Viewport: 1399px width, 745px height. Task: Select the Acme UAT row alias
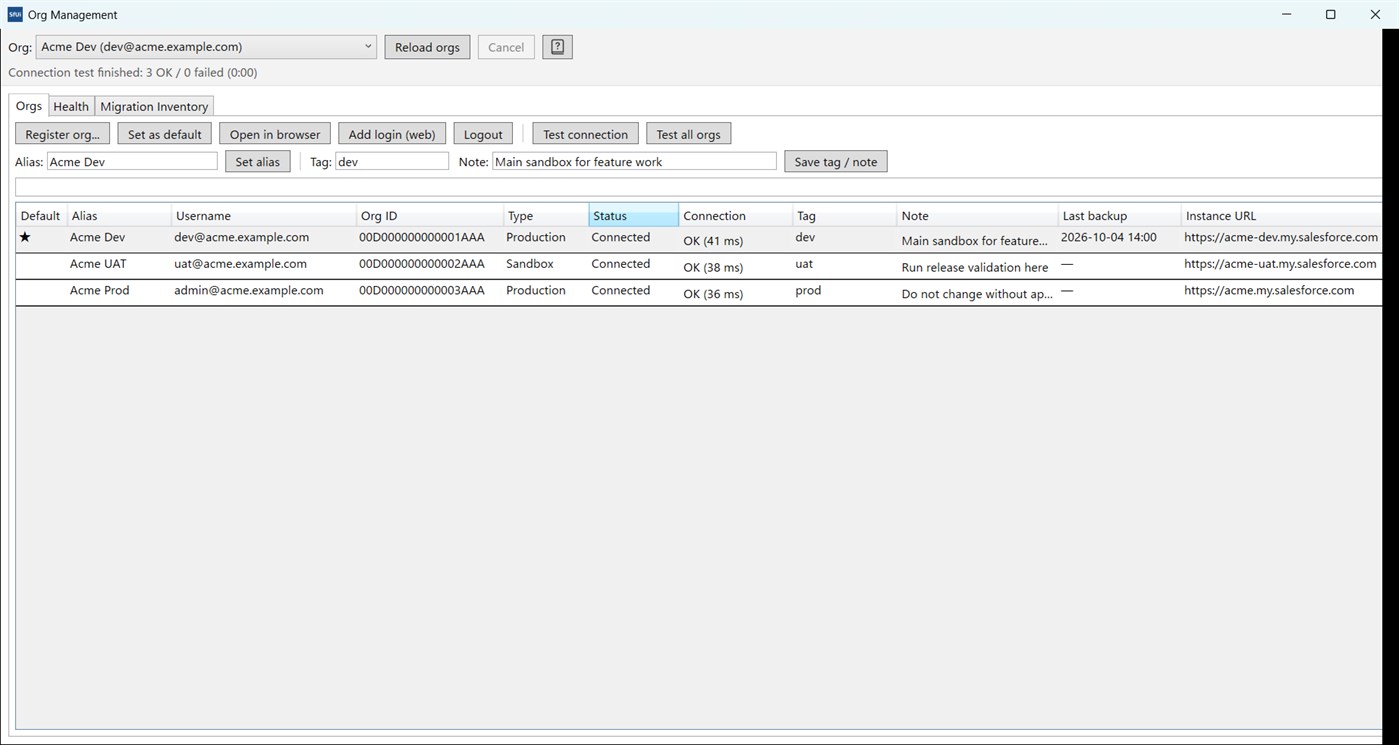(x=98, y=264)
